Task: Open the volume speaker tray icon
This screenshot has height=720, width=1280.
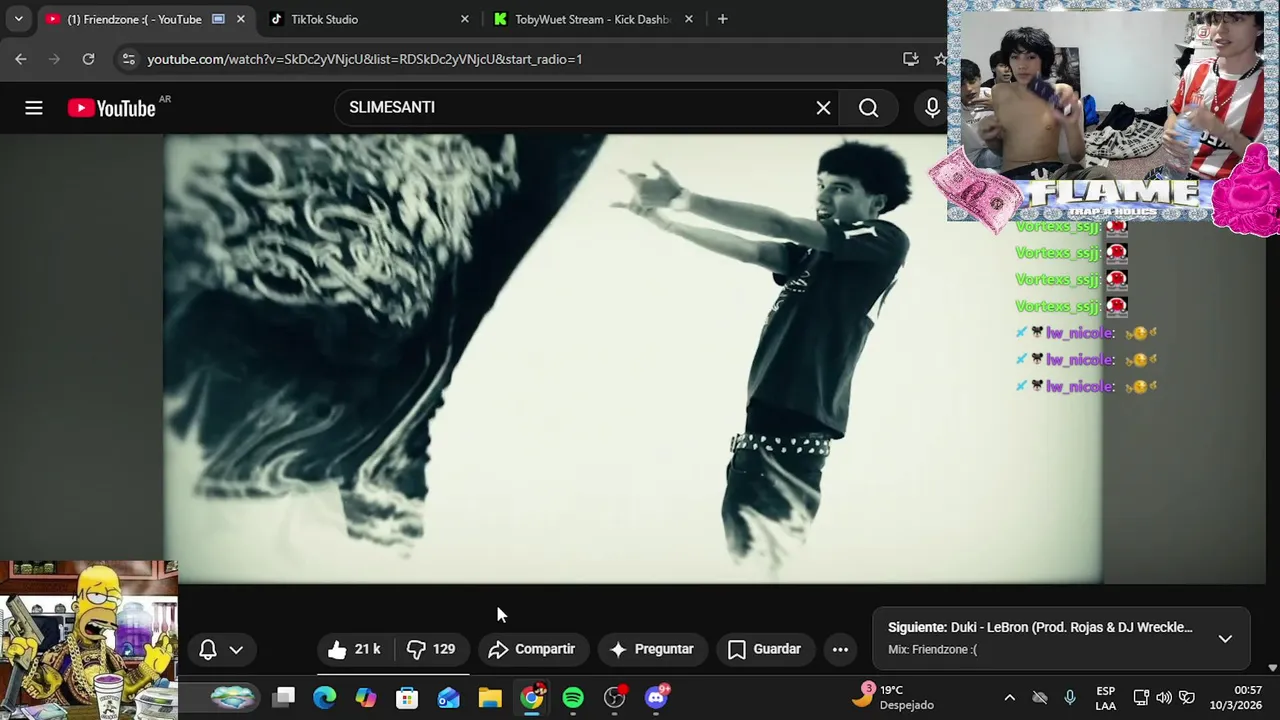Action: (x=1164, y=697)
